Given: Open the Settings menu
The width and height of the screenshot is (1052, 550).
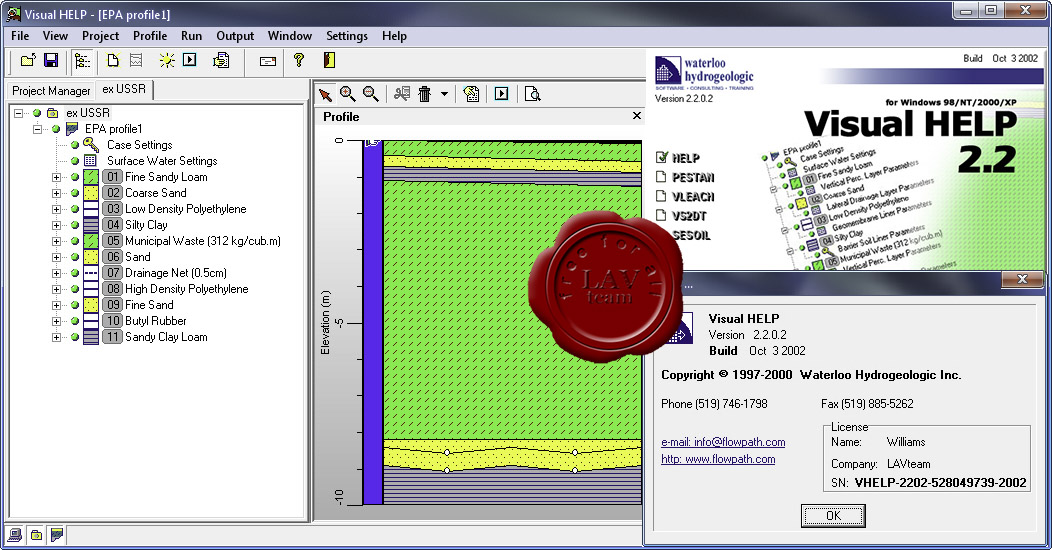Looking at the screenshot, I should point(347,36).
